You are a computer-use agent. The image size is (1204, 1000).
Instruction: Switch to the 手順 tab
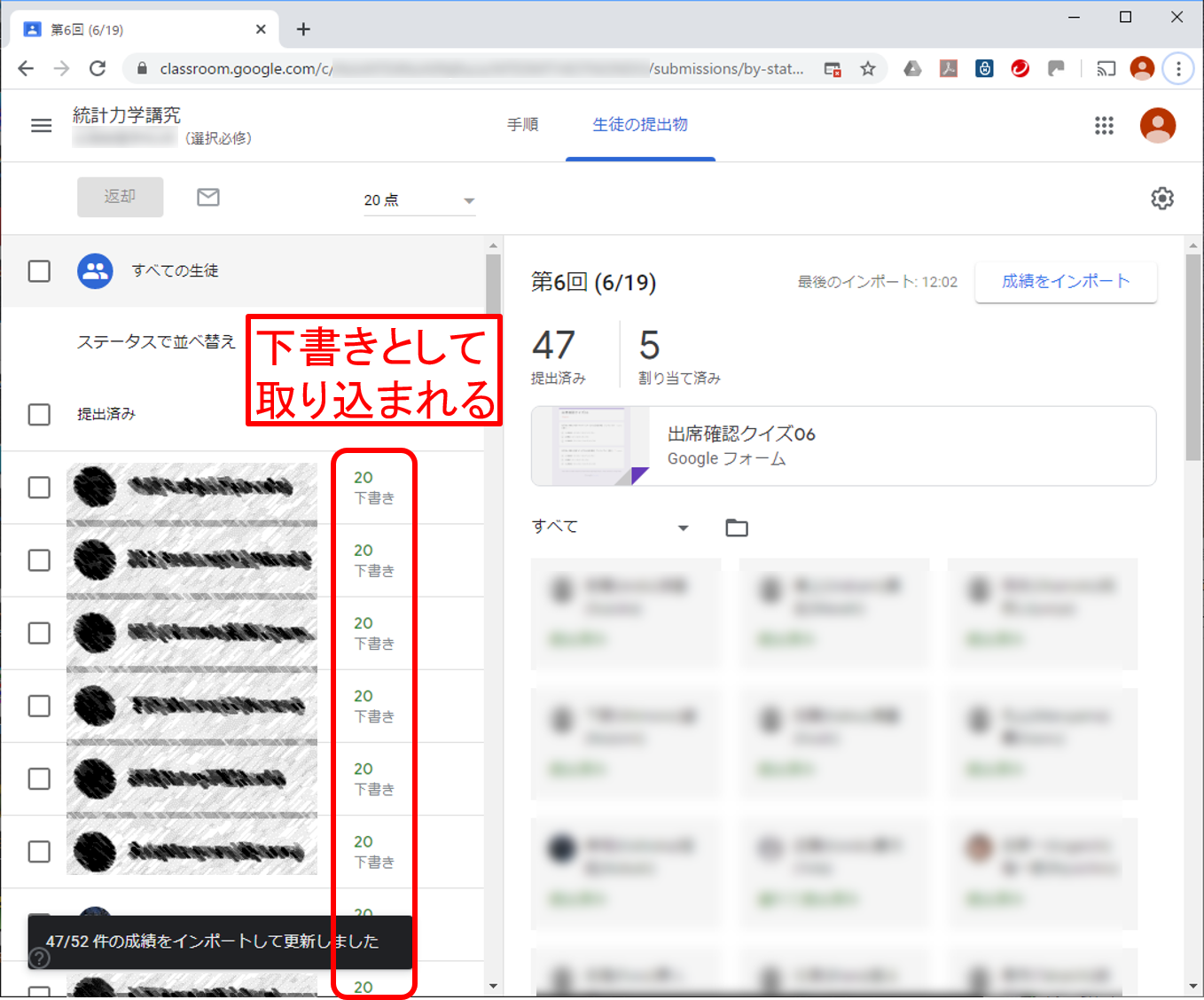point(523,125)
